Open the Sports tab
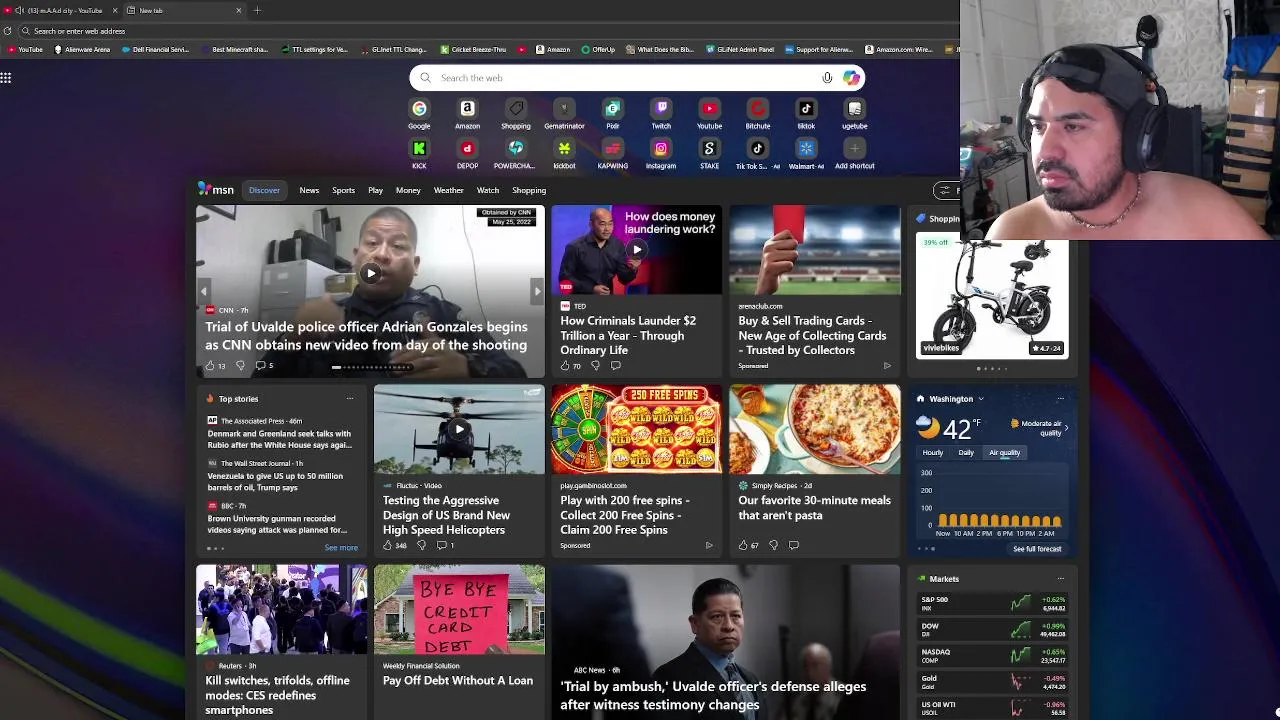The height and width of the screenshot is (720, 1280). tap(343, 190)
